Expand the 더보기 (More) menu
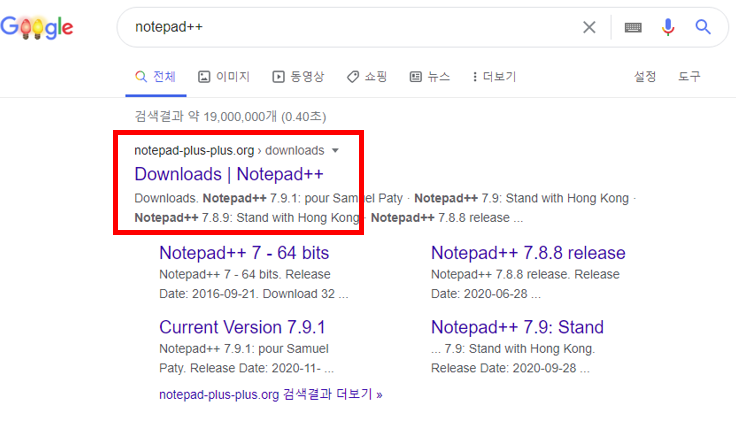Image resolution: width=736 pixels, height=424 pixels. click(494, 77)
